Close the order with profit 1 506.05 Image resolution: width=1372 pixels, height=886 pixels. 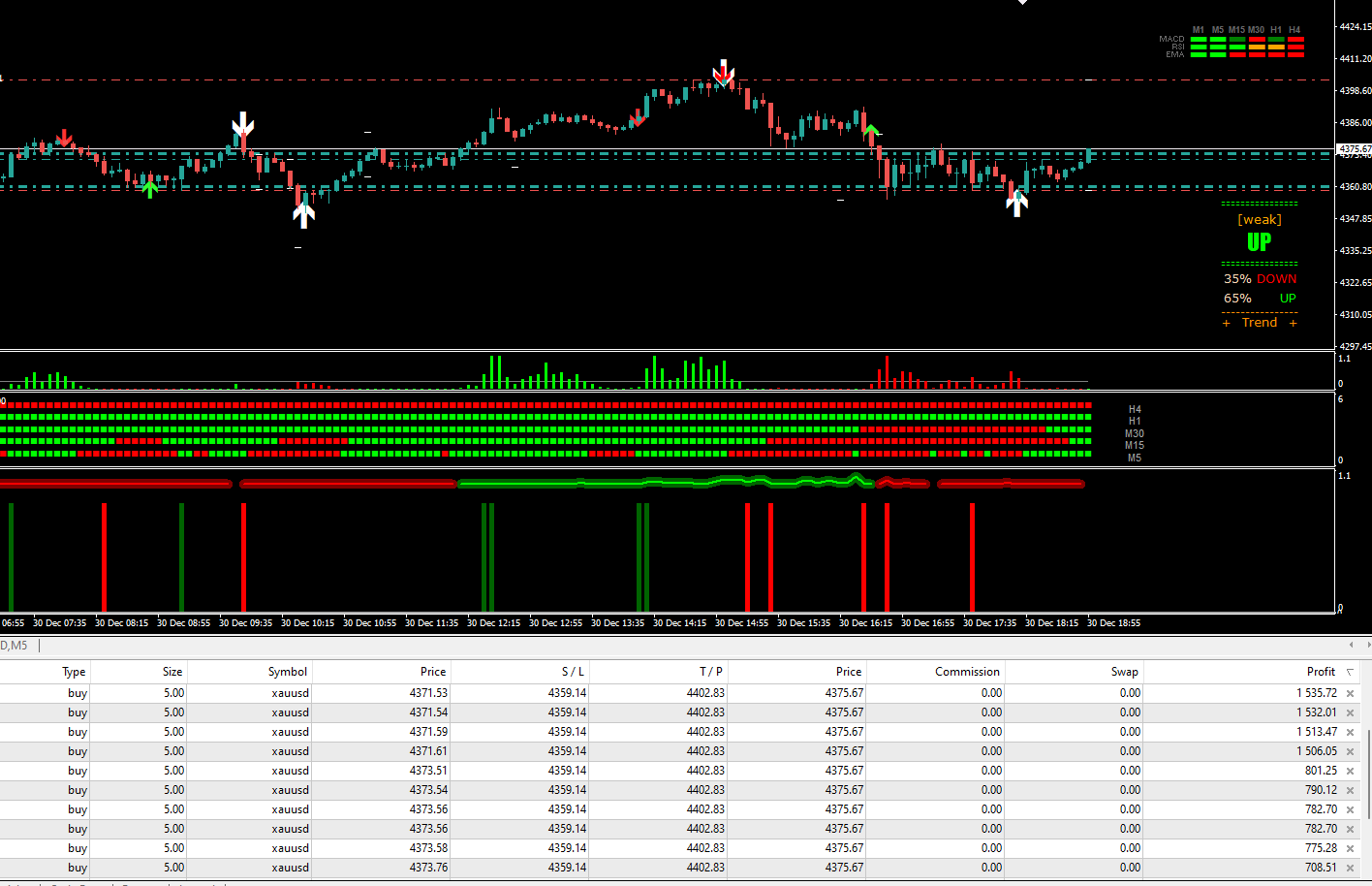[x=1350, y=751]
